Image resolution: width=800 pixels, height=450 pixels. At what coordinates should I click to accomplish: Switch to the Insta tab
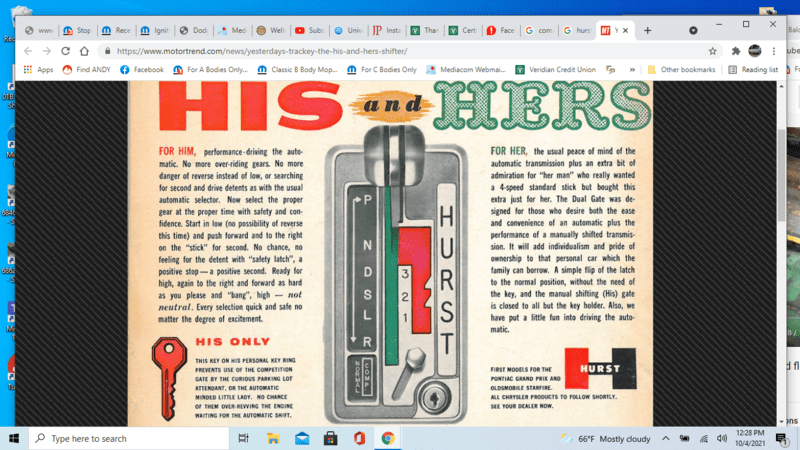387,31
